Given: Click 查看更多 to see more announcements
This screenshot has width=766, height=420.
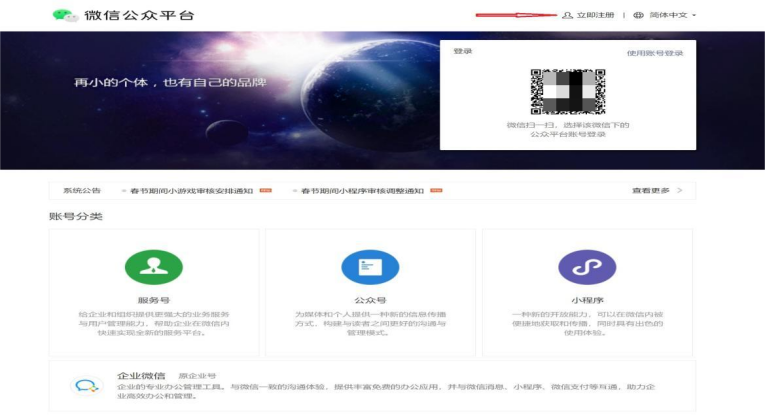Looking at the screenshot, I should coord(651,190).
